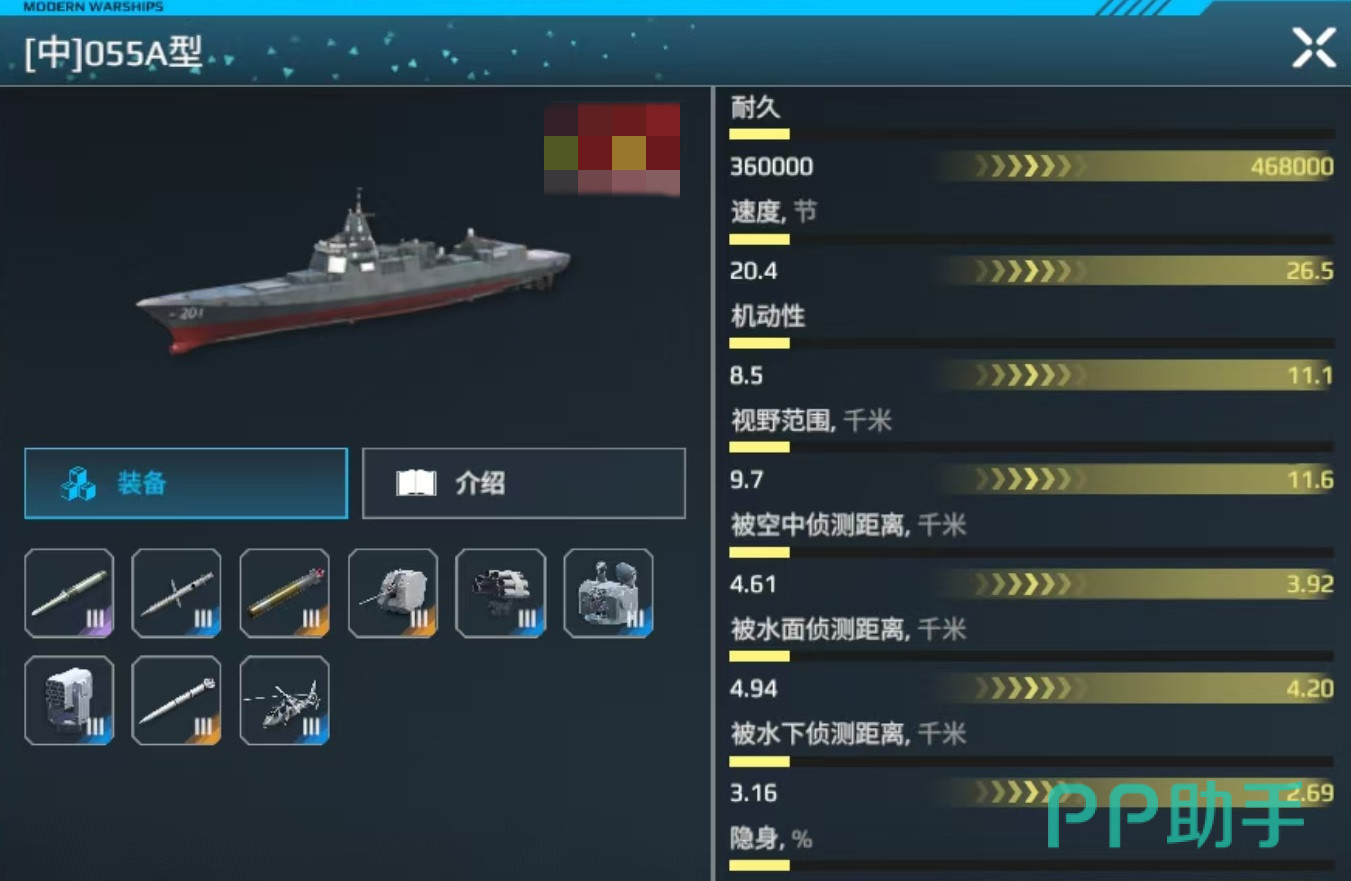The height and width of the screenshot is (881, 1351).
Task: Click the 被水面侦测距离 upgrade bar showing 4.20
Action: click(1137, 688)
